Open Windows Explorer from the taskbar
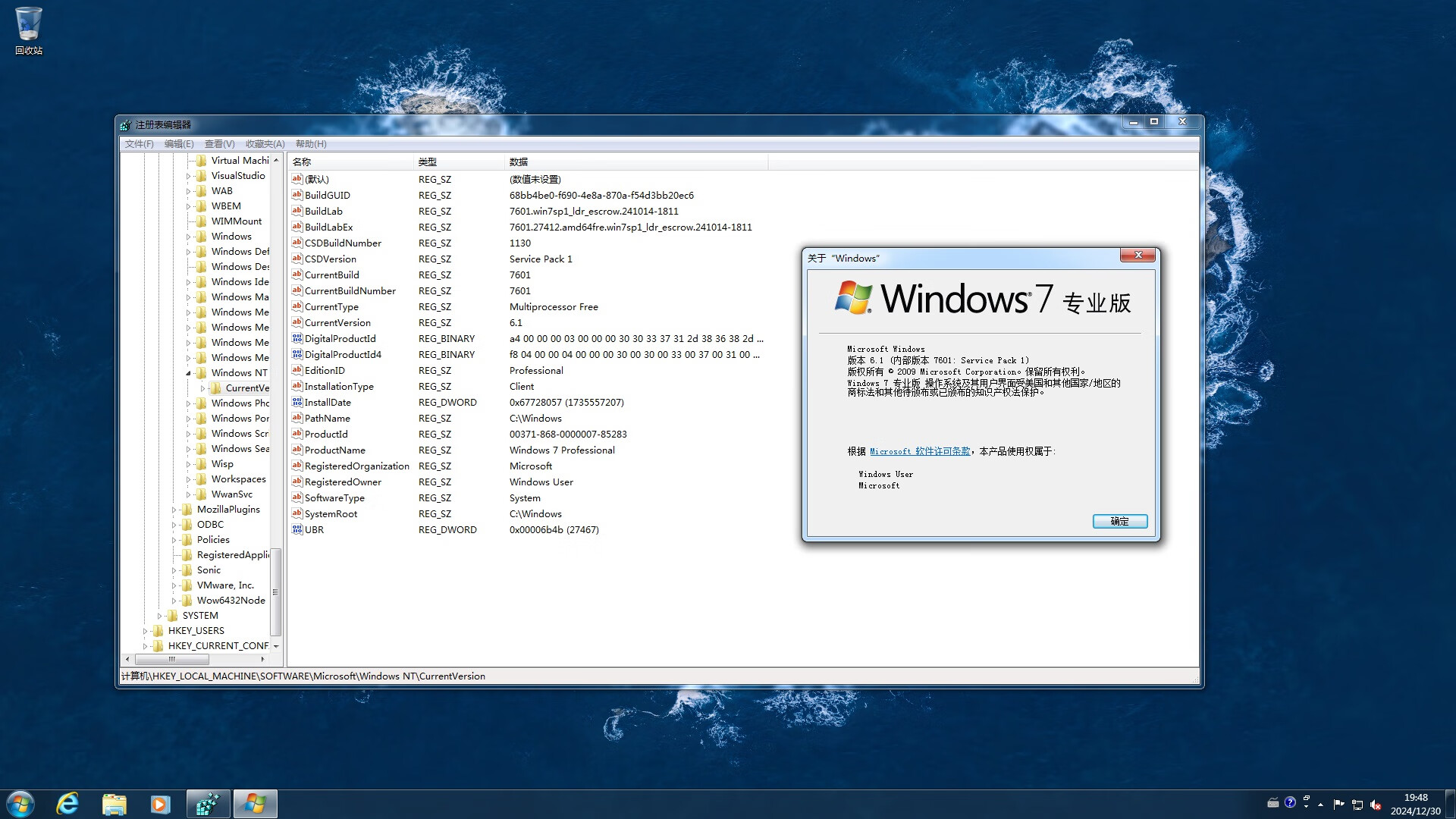Image resolution: width=1456 pixels, height=819 pixels. pyautogui.click(x=114, y=803)
